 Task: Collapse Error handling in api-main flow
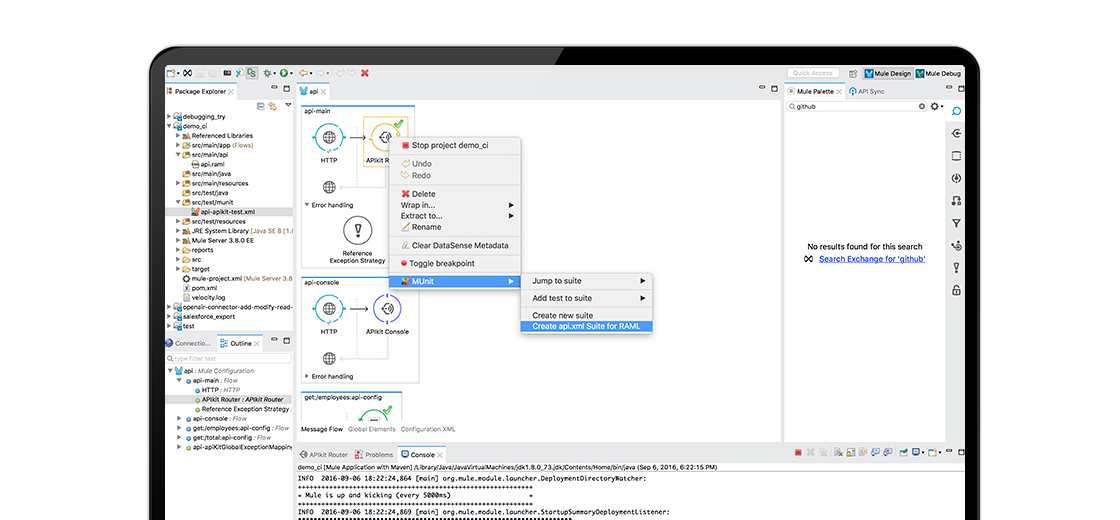(307, 205)
